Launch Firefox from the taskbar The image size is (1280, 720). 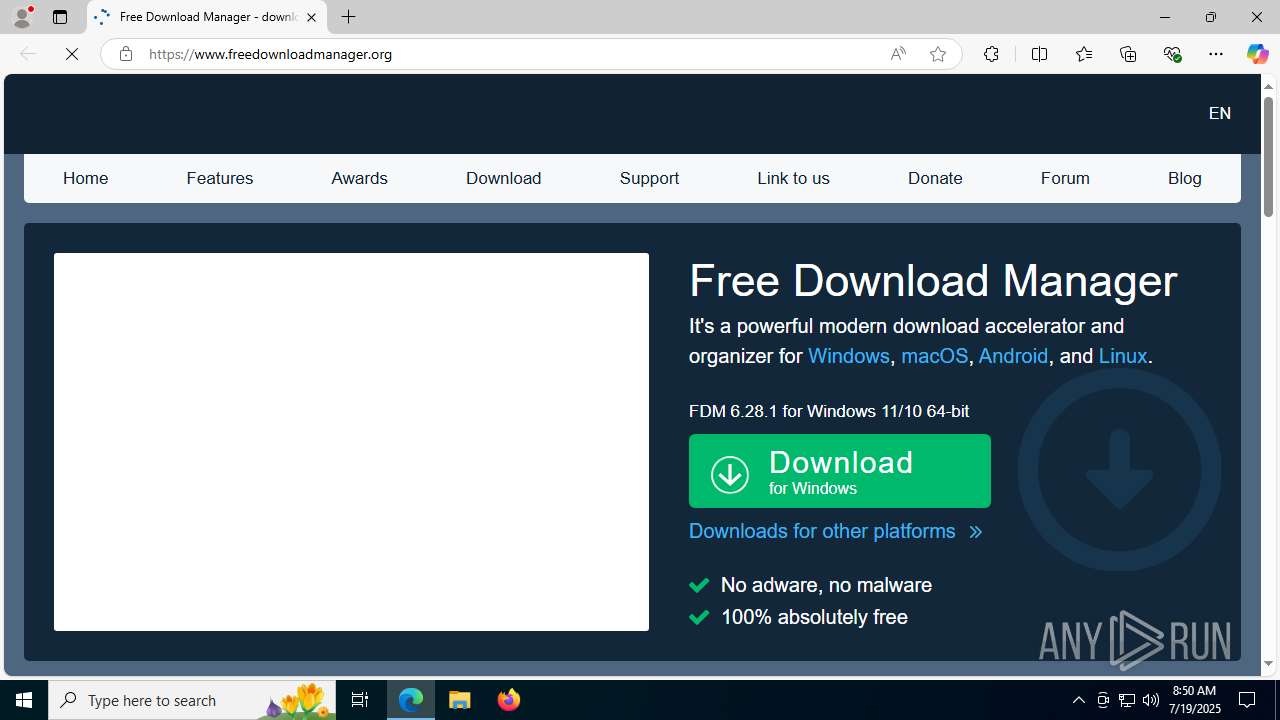pyautogui.click(x=509, y=700)
